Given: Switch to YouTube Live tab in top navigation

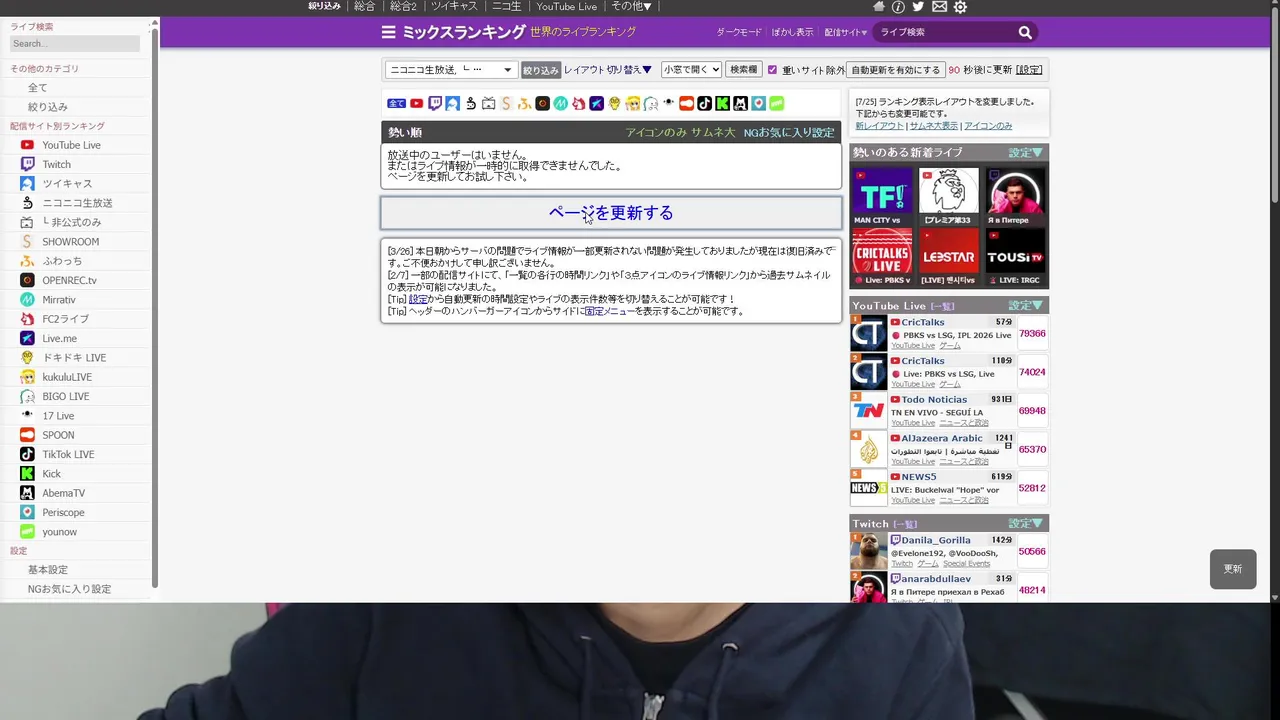Looking at the screenshot, I should [x=567, y=6].
